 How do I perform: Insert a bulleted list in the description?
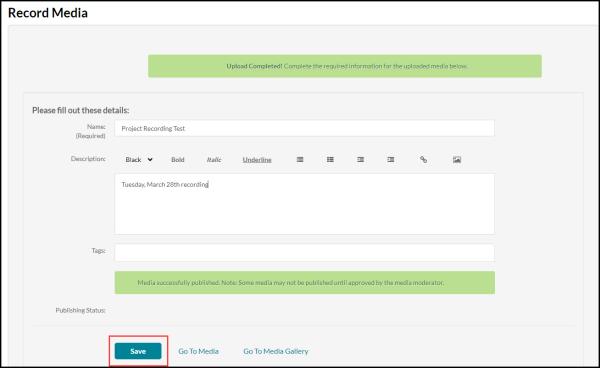click(330, 160)
